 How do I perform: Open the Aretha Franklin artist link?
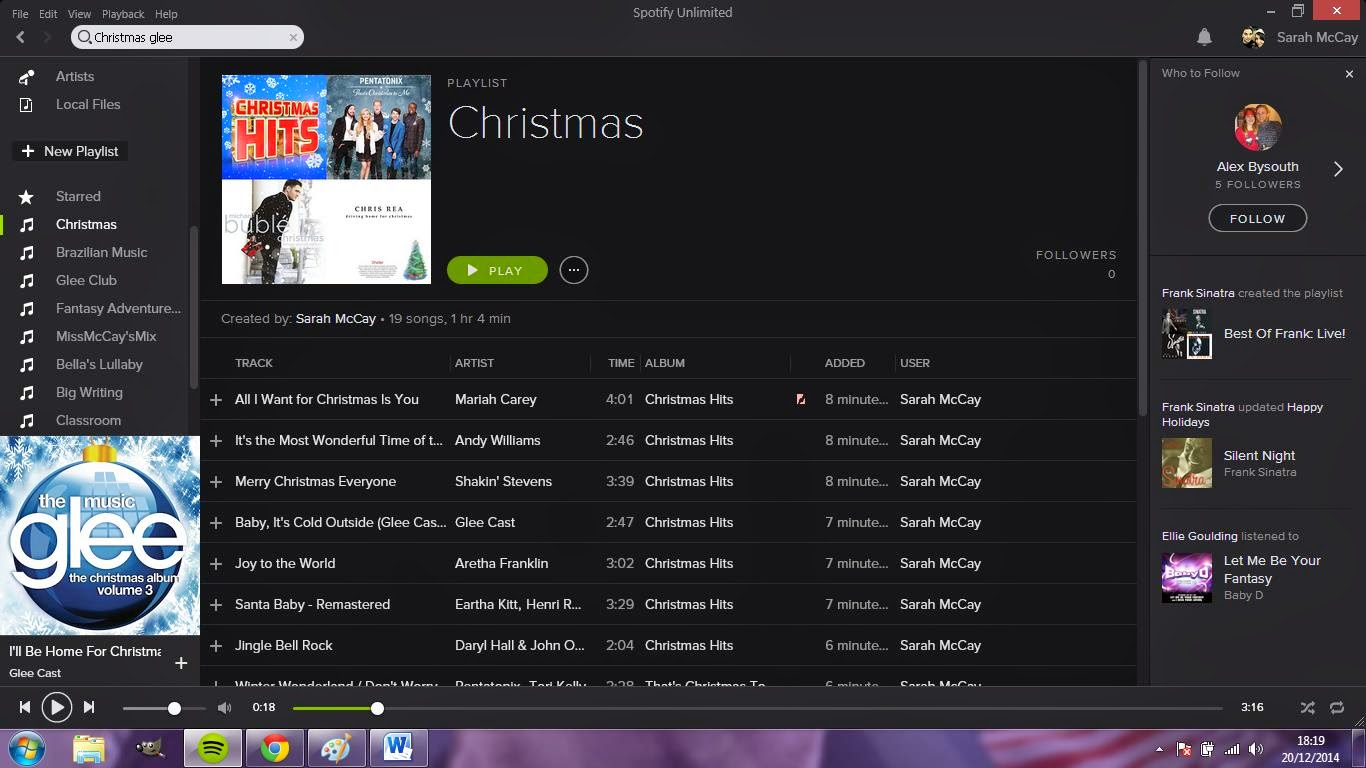[501, 563]
